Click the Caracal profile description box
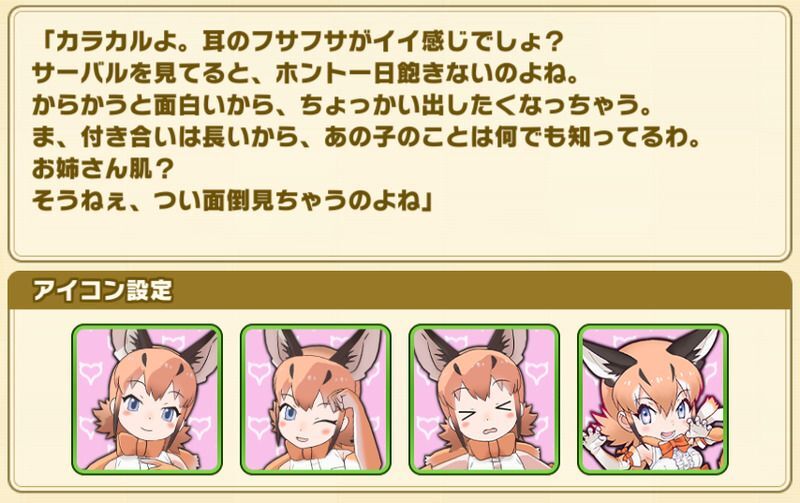 coord(400,134)
